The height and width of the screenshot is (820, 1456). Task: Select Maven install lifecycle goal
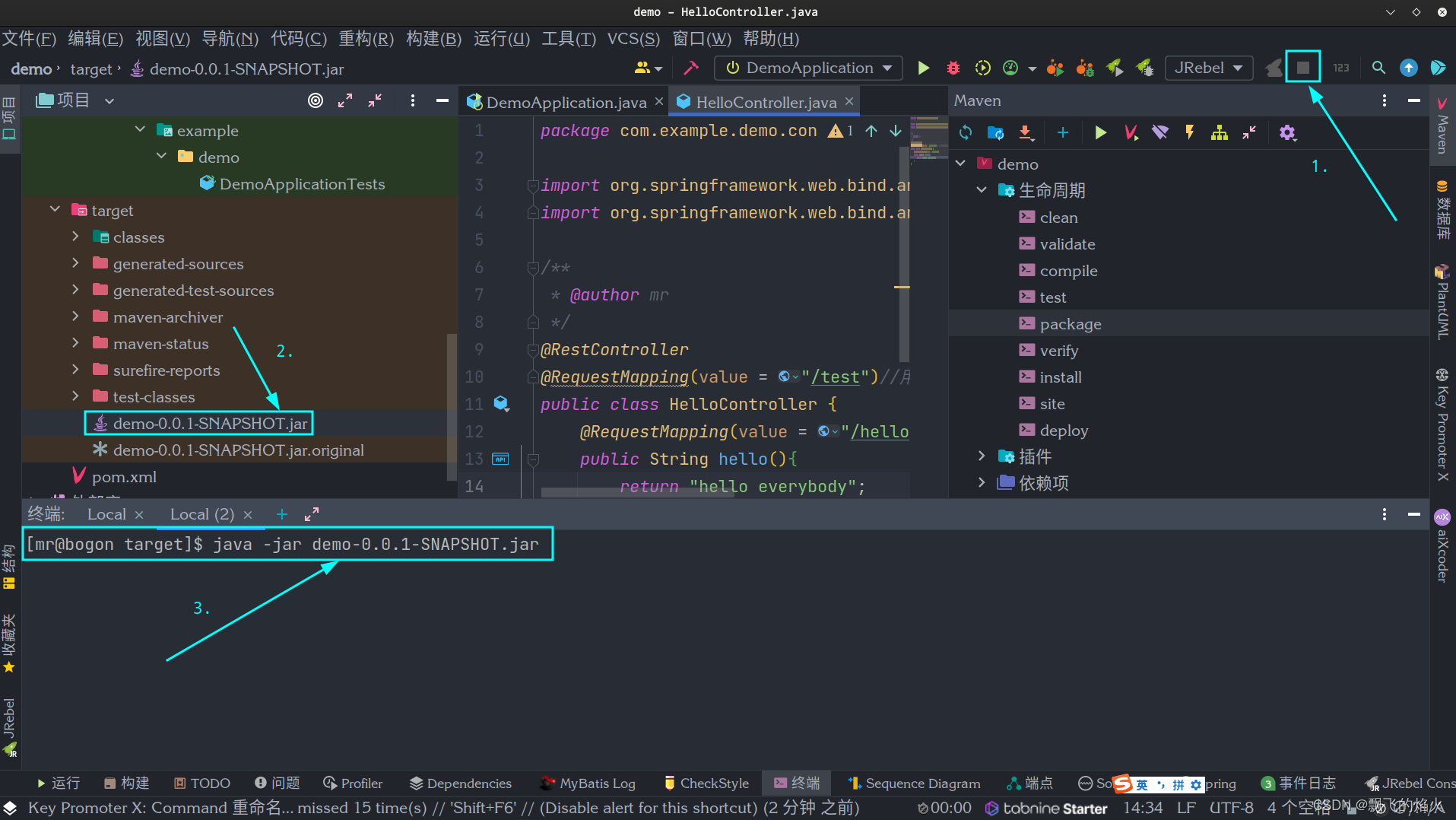[1060, 377]
